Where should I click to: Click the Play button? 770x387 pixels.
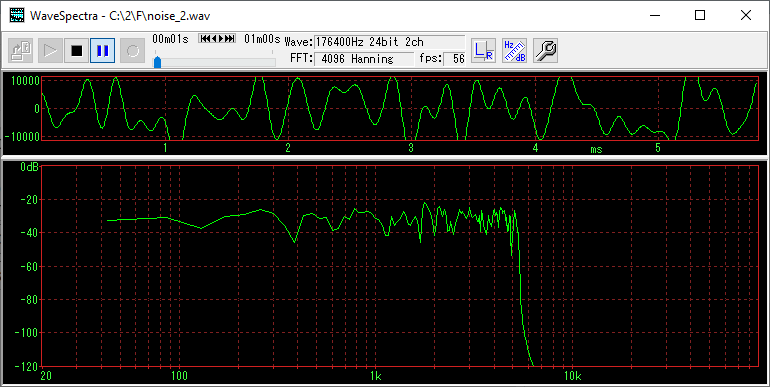tap(50, 51)
